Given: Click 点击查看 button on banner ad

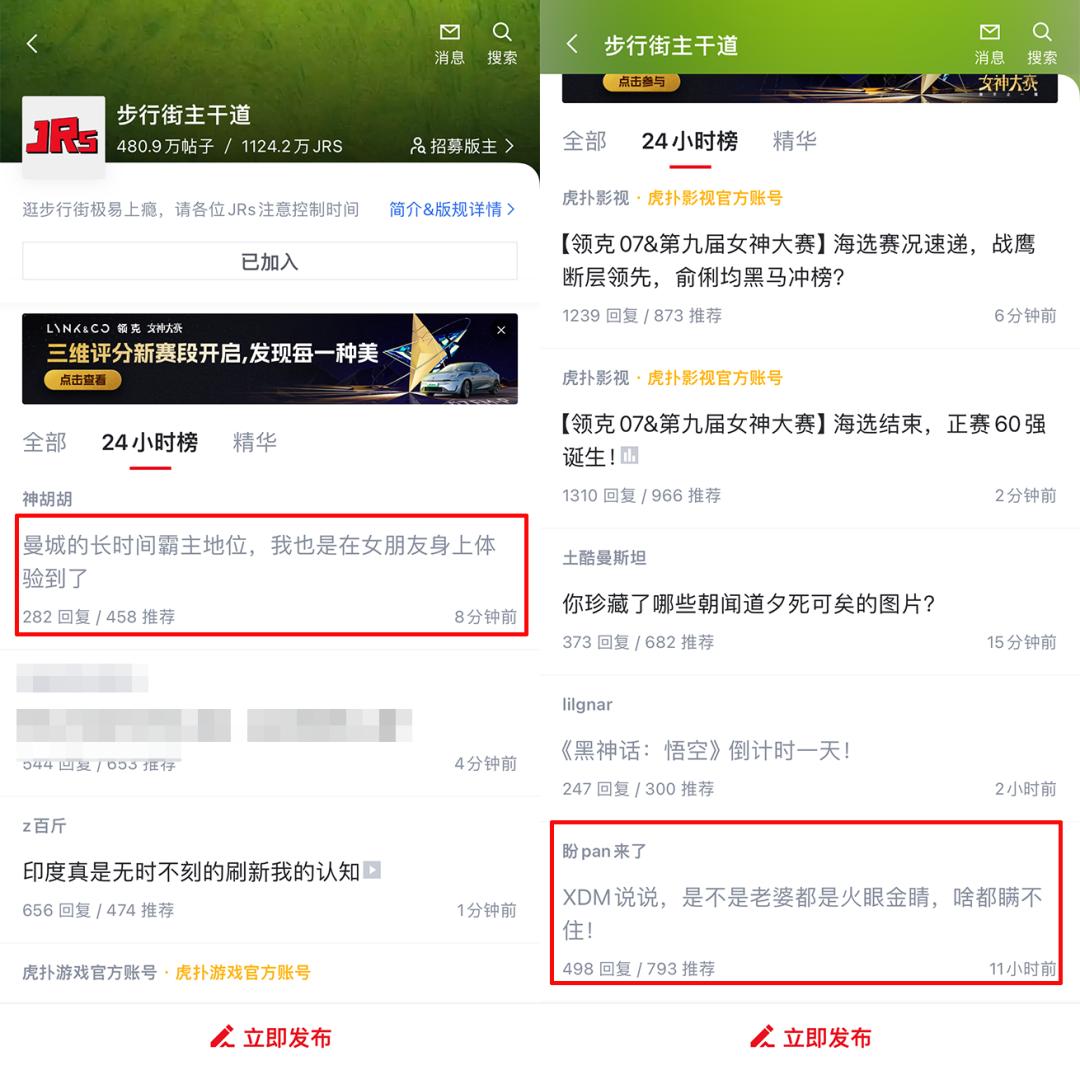Looking at the screenshot, I should [83, 380].
